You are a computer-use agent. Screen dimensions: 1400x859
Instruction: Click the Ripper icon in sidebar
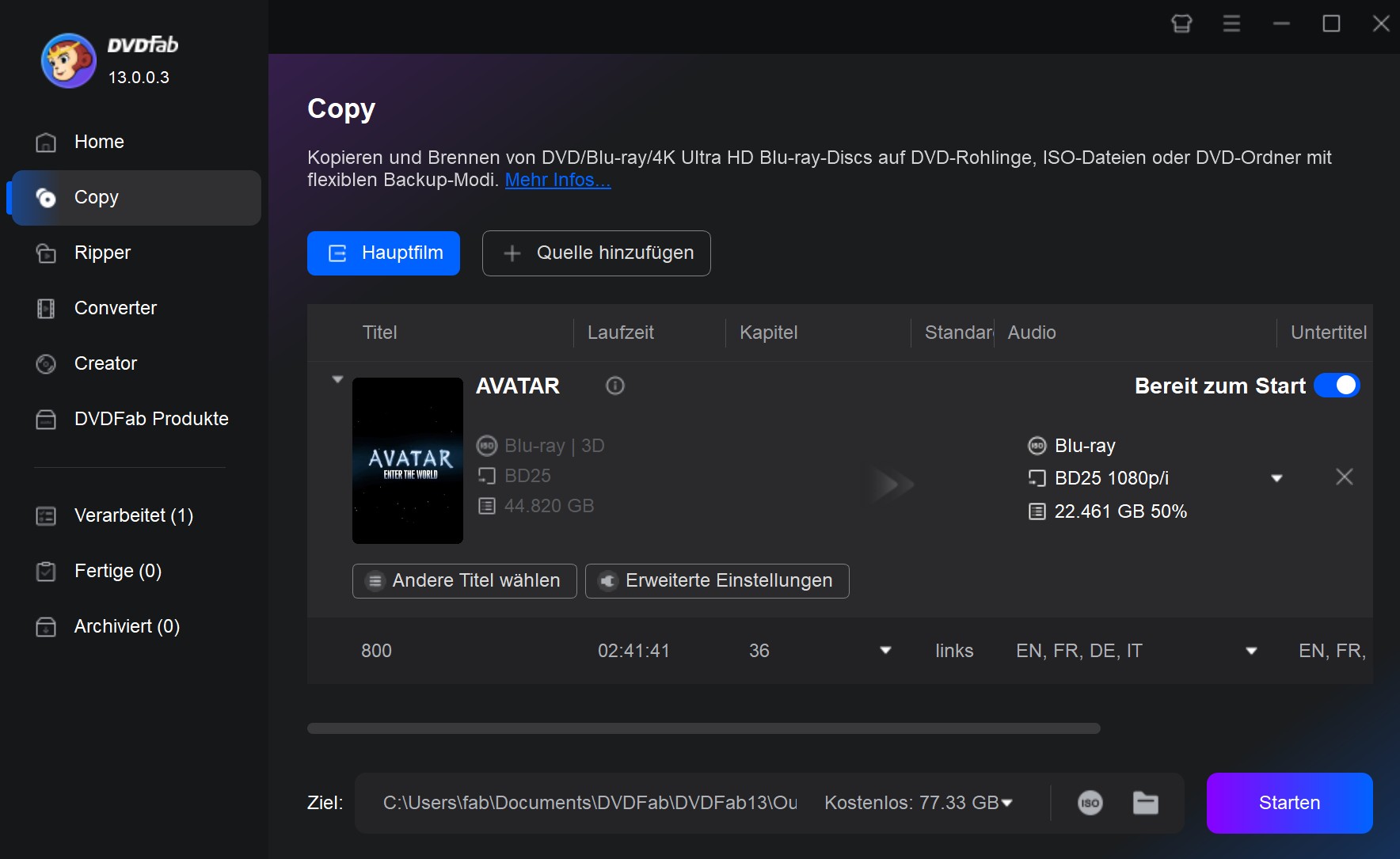tap(46, 253)
